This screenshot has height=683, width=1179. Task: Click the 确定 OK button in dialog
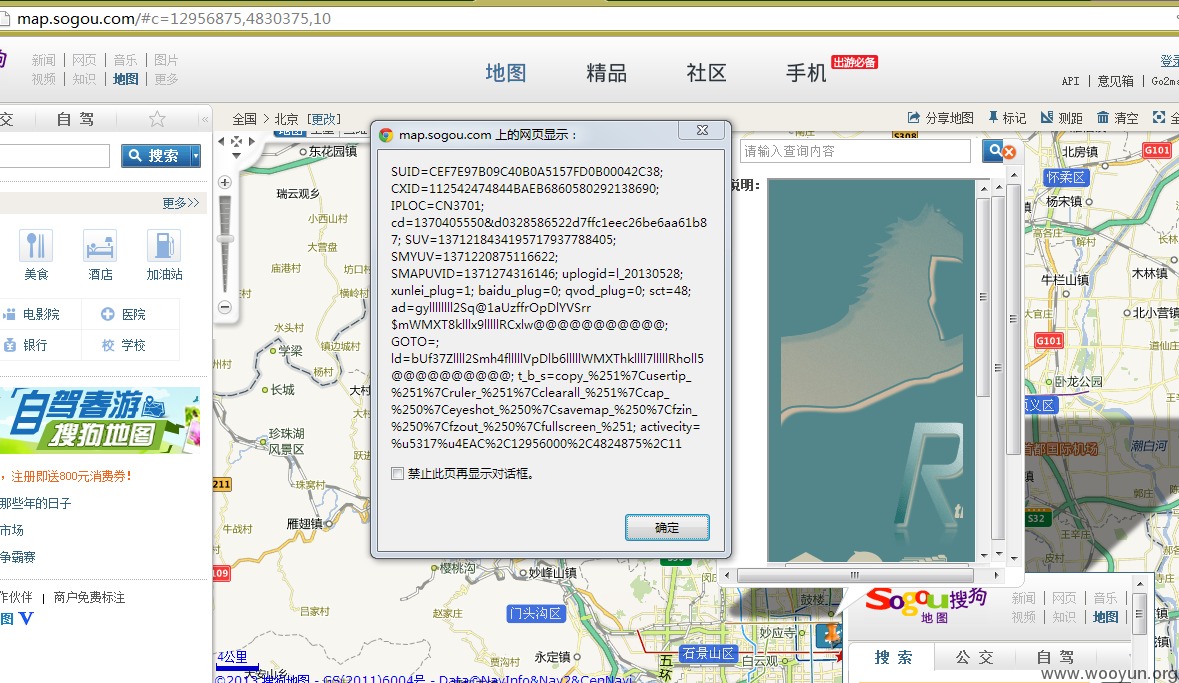coord(667,527)
